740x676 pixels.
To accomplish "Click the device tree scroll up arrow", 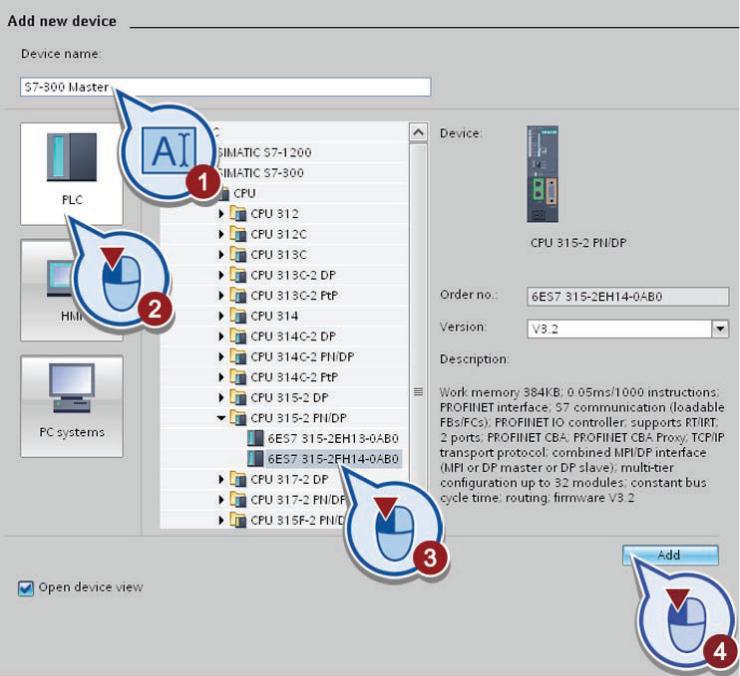I will coord(418,133).
